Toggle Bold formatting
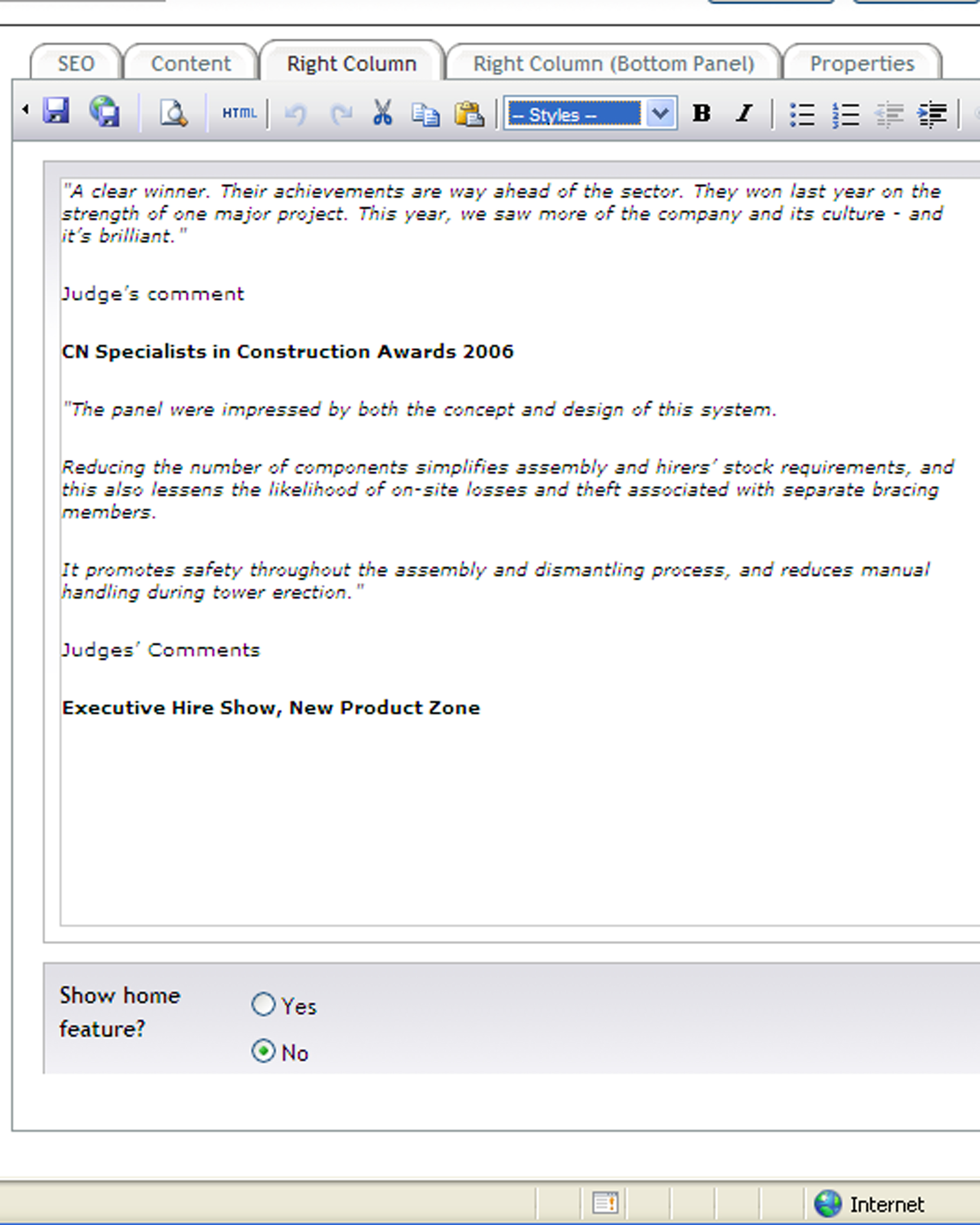The height and width of the screenshot is (1225, 980). [702, 113]
